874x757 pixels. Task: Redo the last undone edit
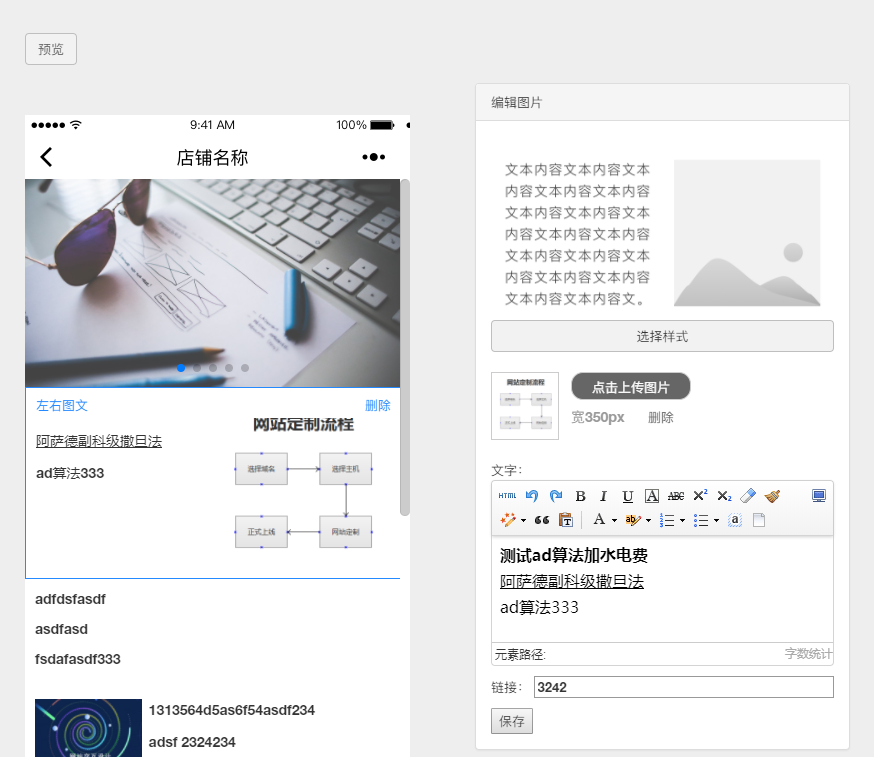(556, 496)
